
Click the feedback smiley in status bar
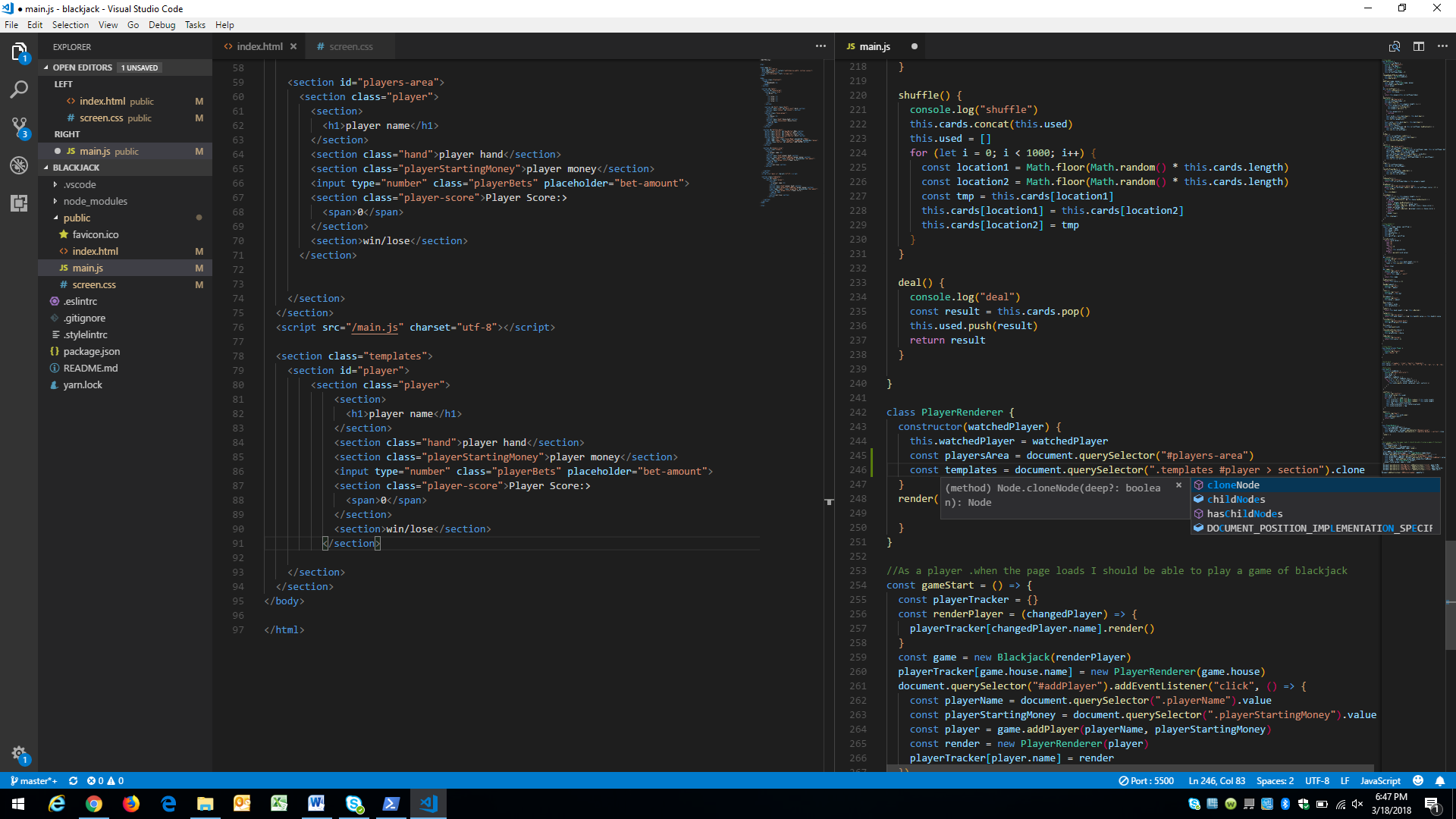point(1418,780)
